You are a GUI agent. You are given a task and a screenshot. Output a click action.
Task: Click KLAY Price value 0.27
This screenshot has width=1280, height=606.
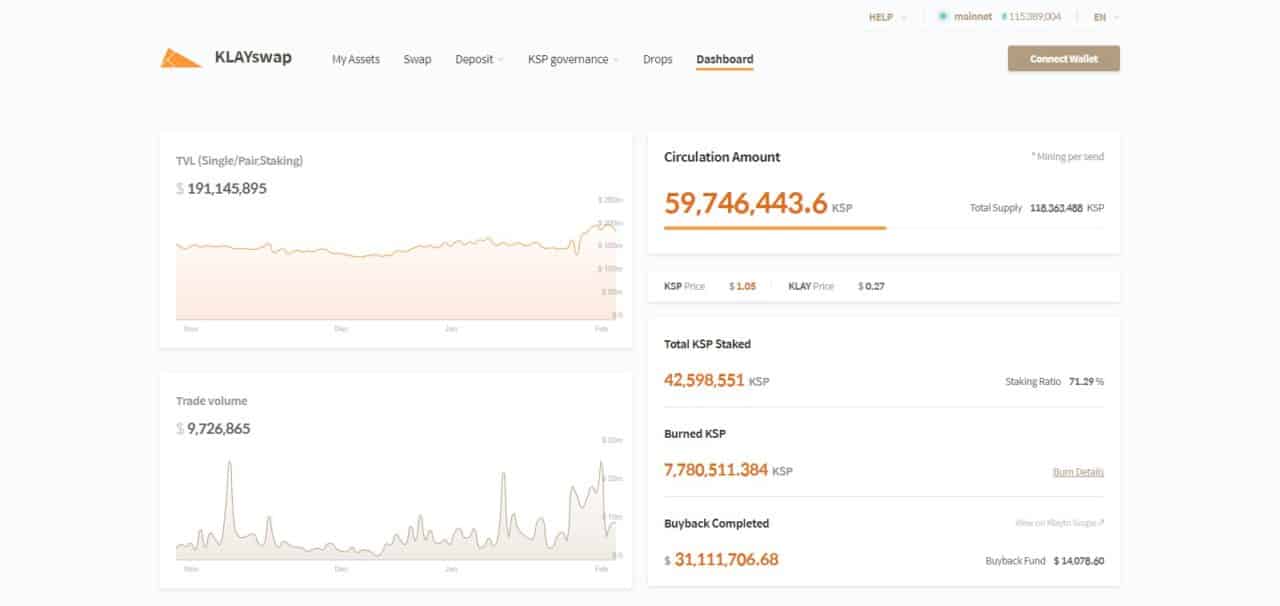tap(876, 286)
